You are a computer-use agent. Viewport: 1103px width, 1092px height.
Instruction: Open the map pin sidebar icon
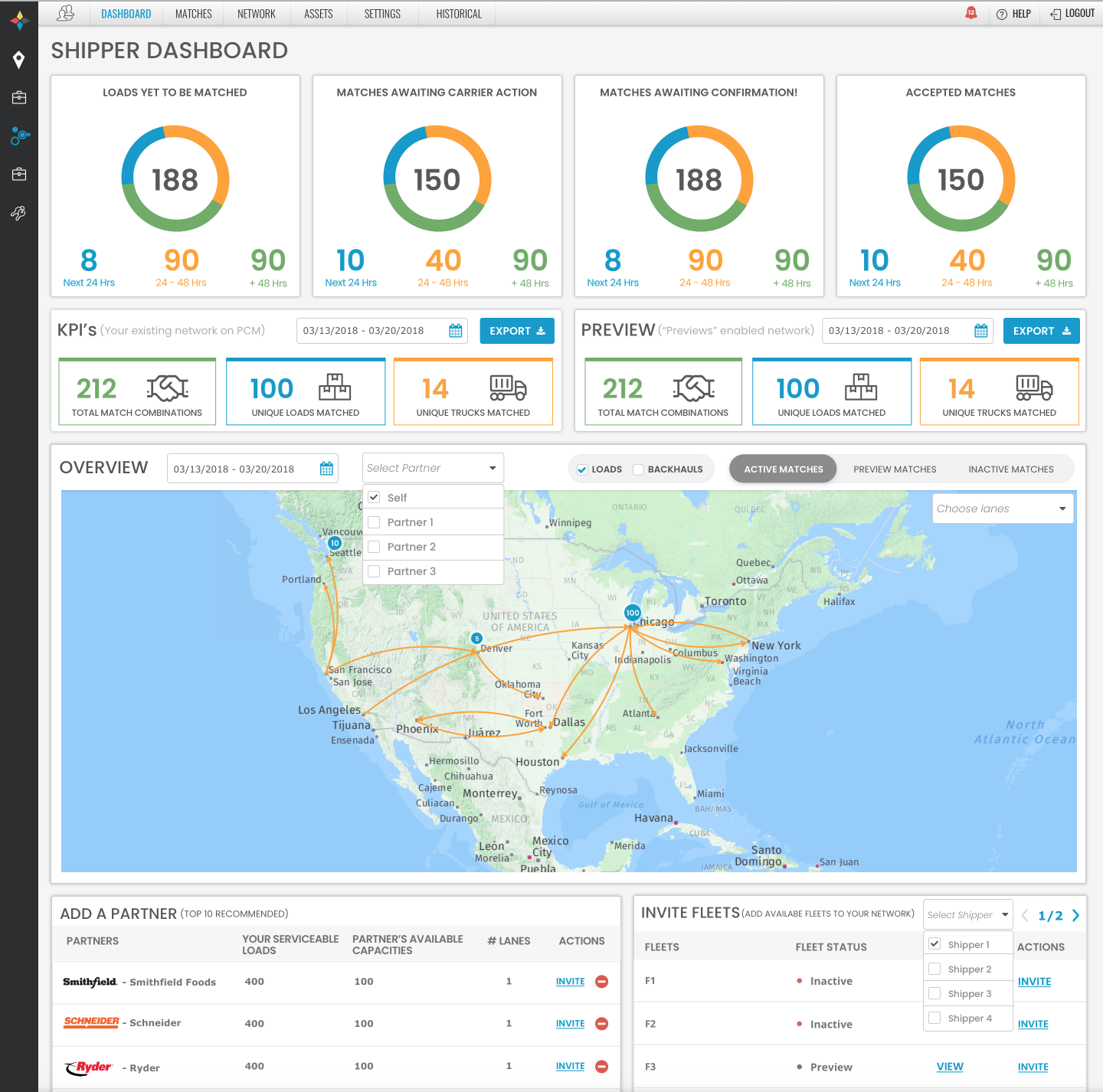coord(19,60)
